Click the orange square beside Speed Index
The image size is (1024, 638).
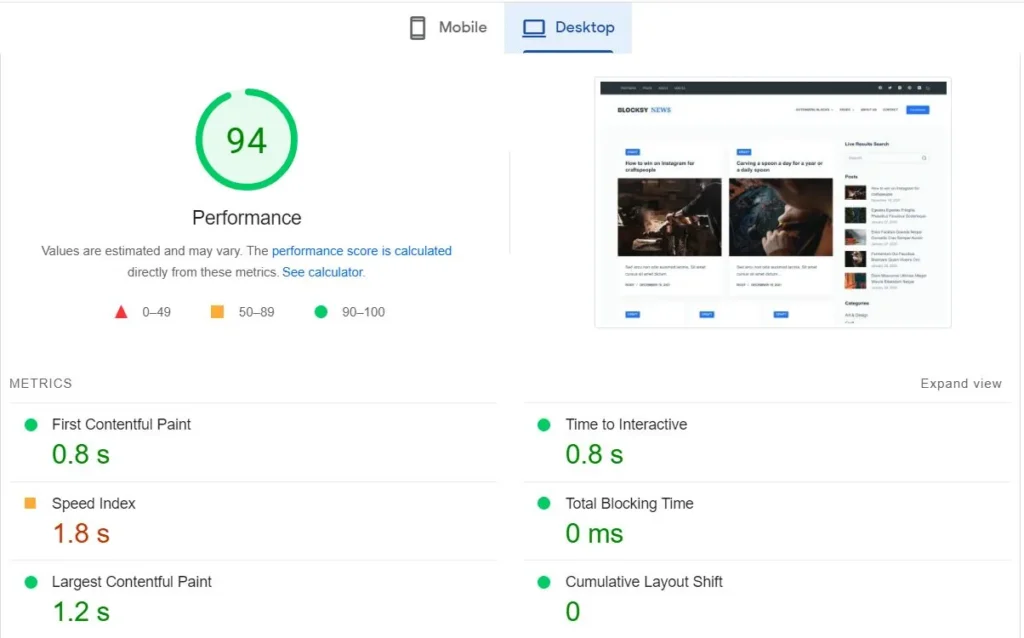pos(30,503)
